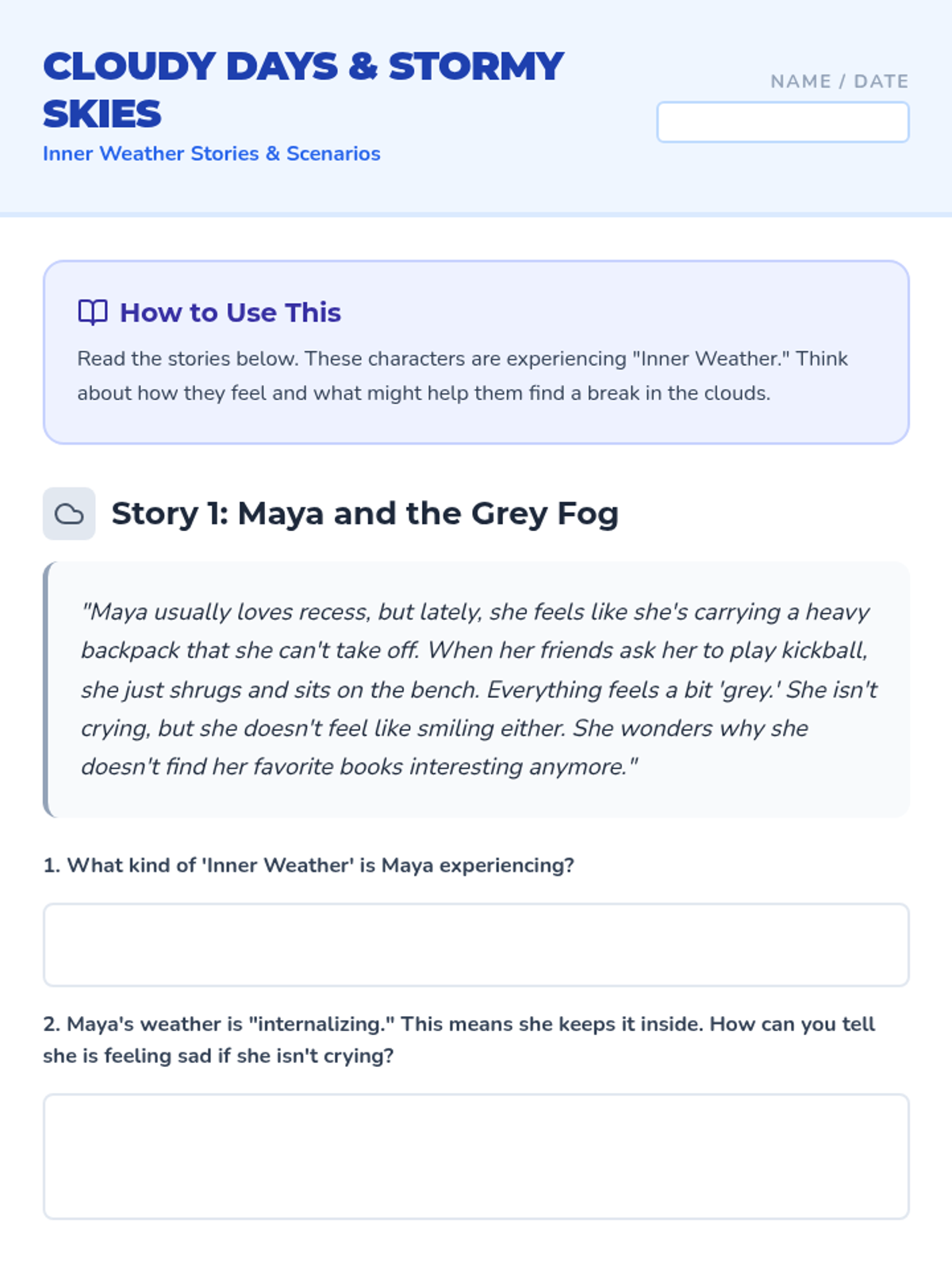Click the cloud icon beside Story 1

pos(69,514)
